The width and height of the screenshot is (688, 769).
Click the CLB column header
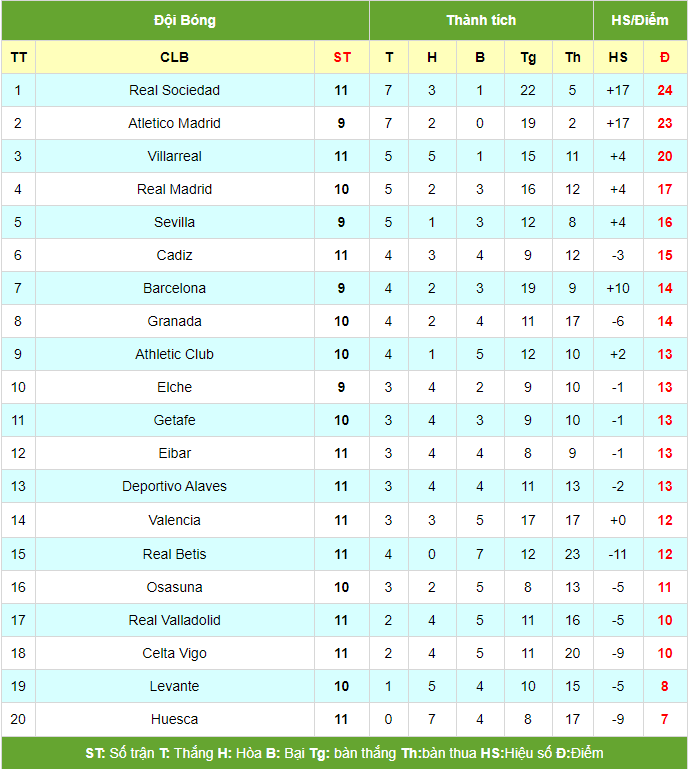pyautogui.click(x=174, y=57)
